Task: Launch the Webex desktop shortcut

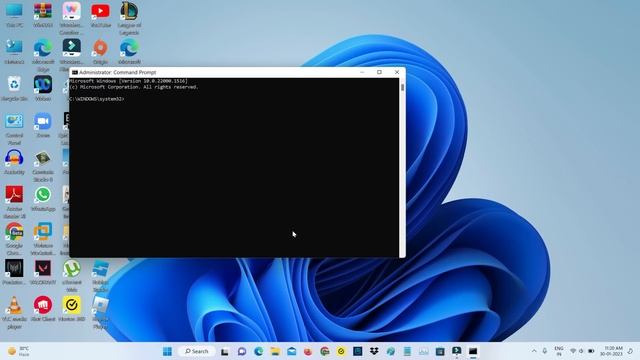Action: tap(43, 89)
